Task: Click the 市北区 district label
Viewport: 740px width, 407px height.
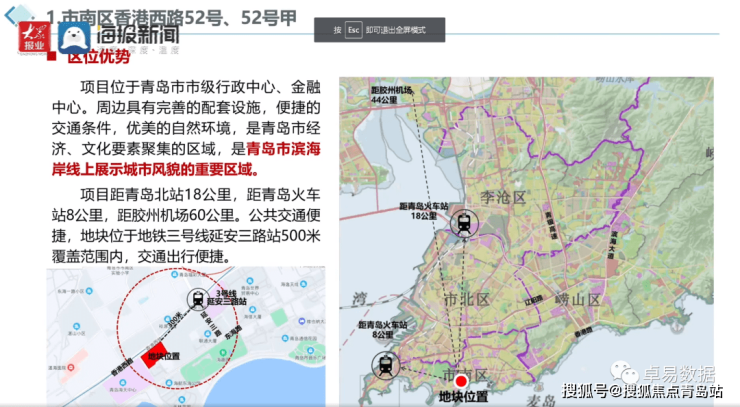Action: [x=467, y=299]
